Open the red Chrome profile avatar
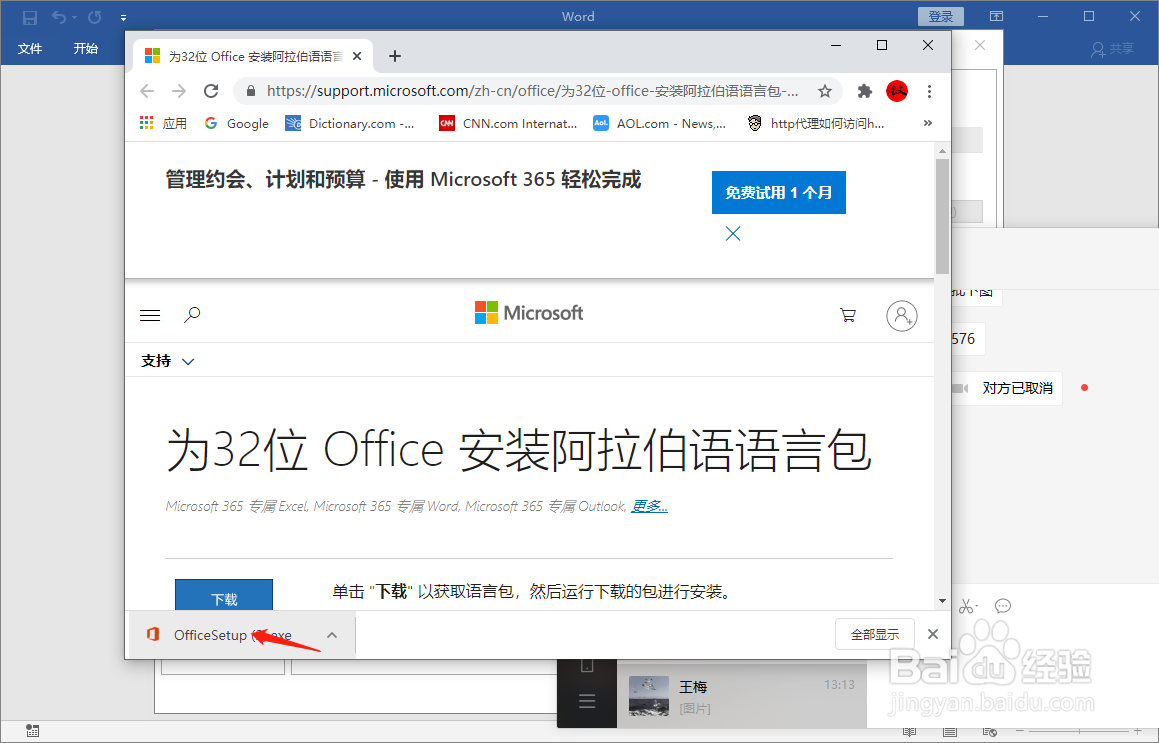 pos(897,91)
